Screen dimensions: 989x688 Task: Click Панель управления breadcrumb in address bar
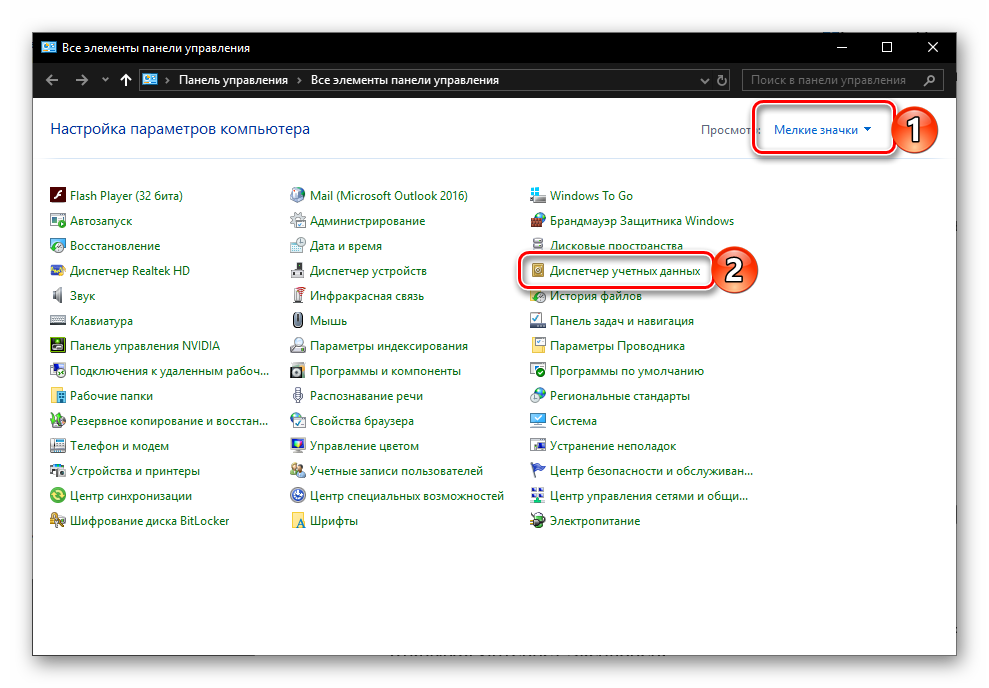pos(233,80)
